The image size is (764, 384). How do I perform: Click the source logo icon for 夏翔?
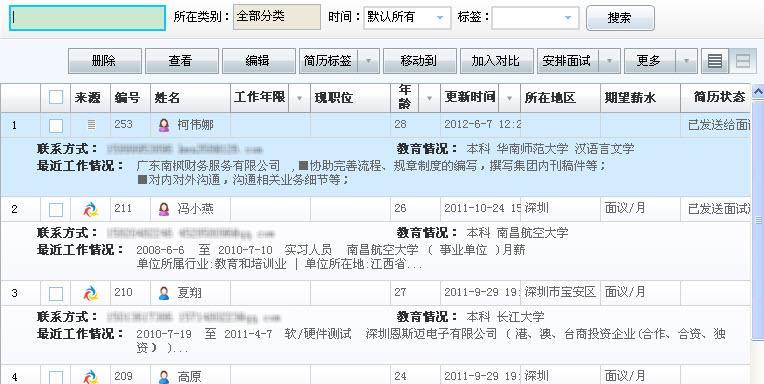tap(91, 293)
